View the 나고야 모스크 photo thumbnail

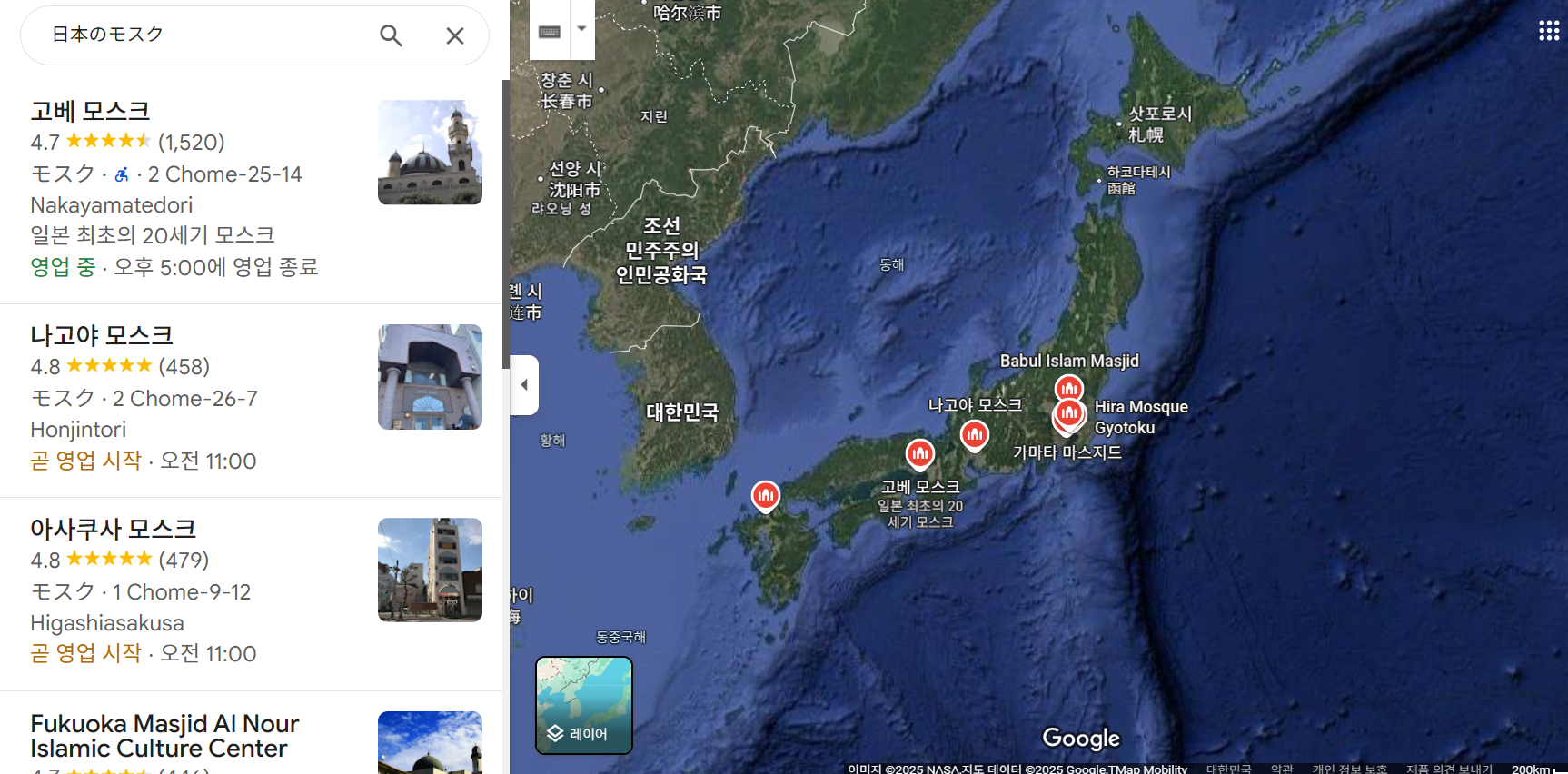[430, 377]
